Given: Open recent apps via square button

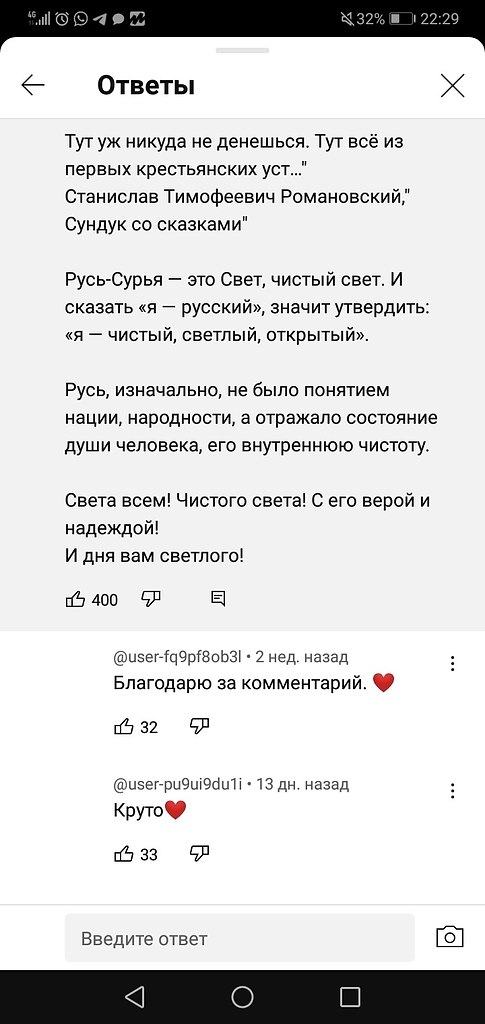Looking at the screenshot, I should 350,997.
